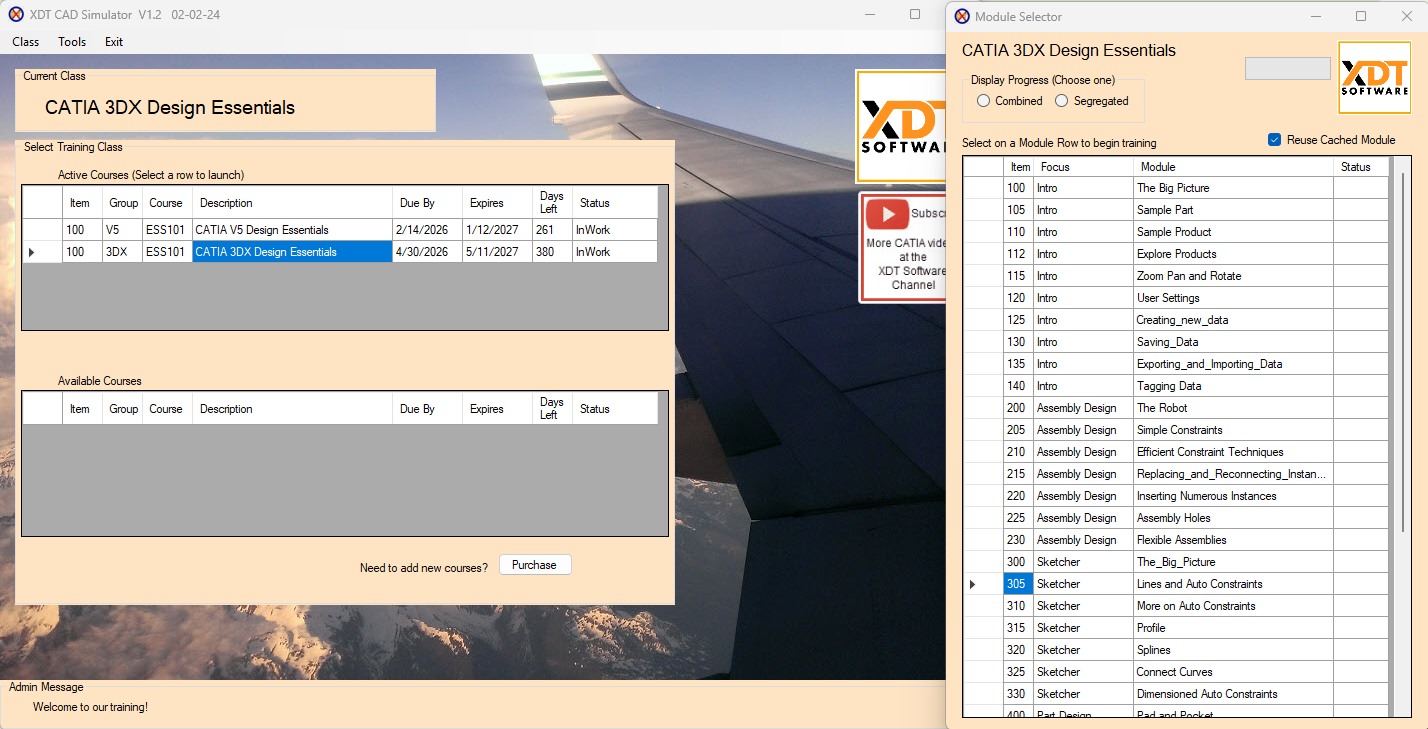Click the Purchase button

click(x=534, y=565)
